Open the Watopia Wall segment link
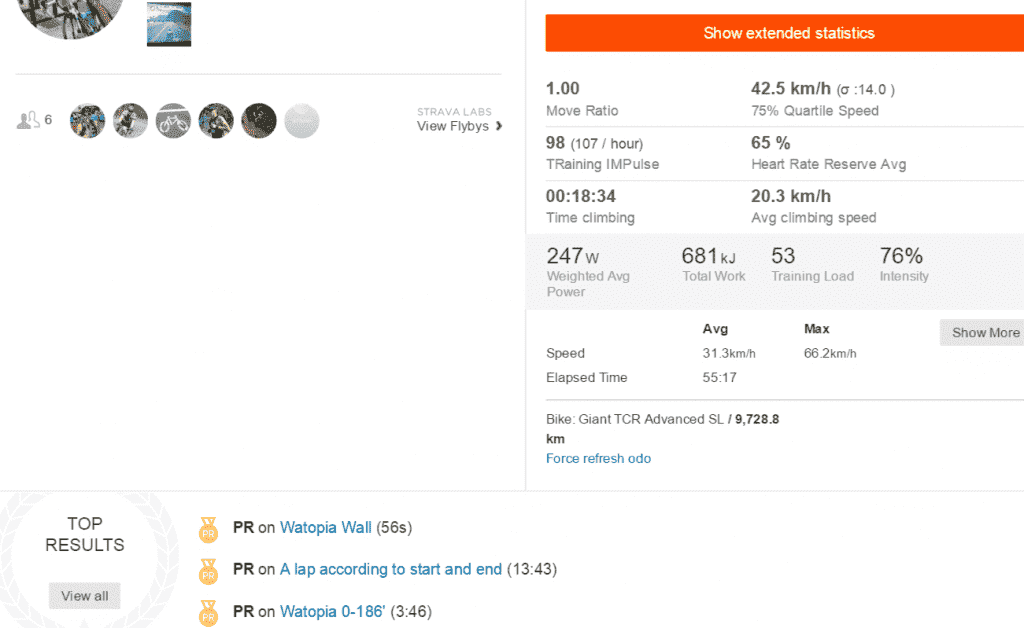Image resolution: width=1024 pixels, height=628 pixels. pos(326,527)
